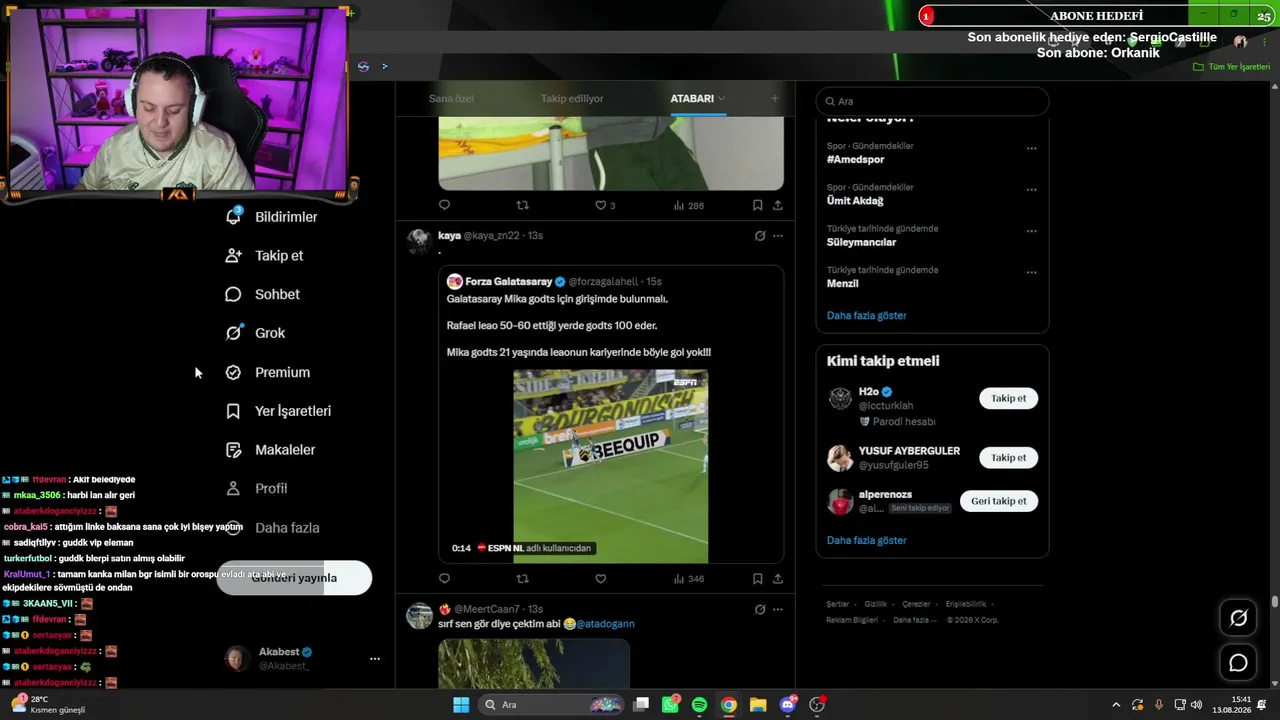
Task: Open Bildirimler notifications bell icon
Action: click(x=233, y=216)
